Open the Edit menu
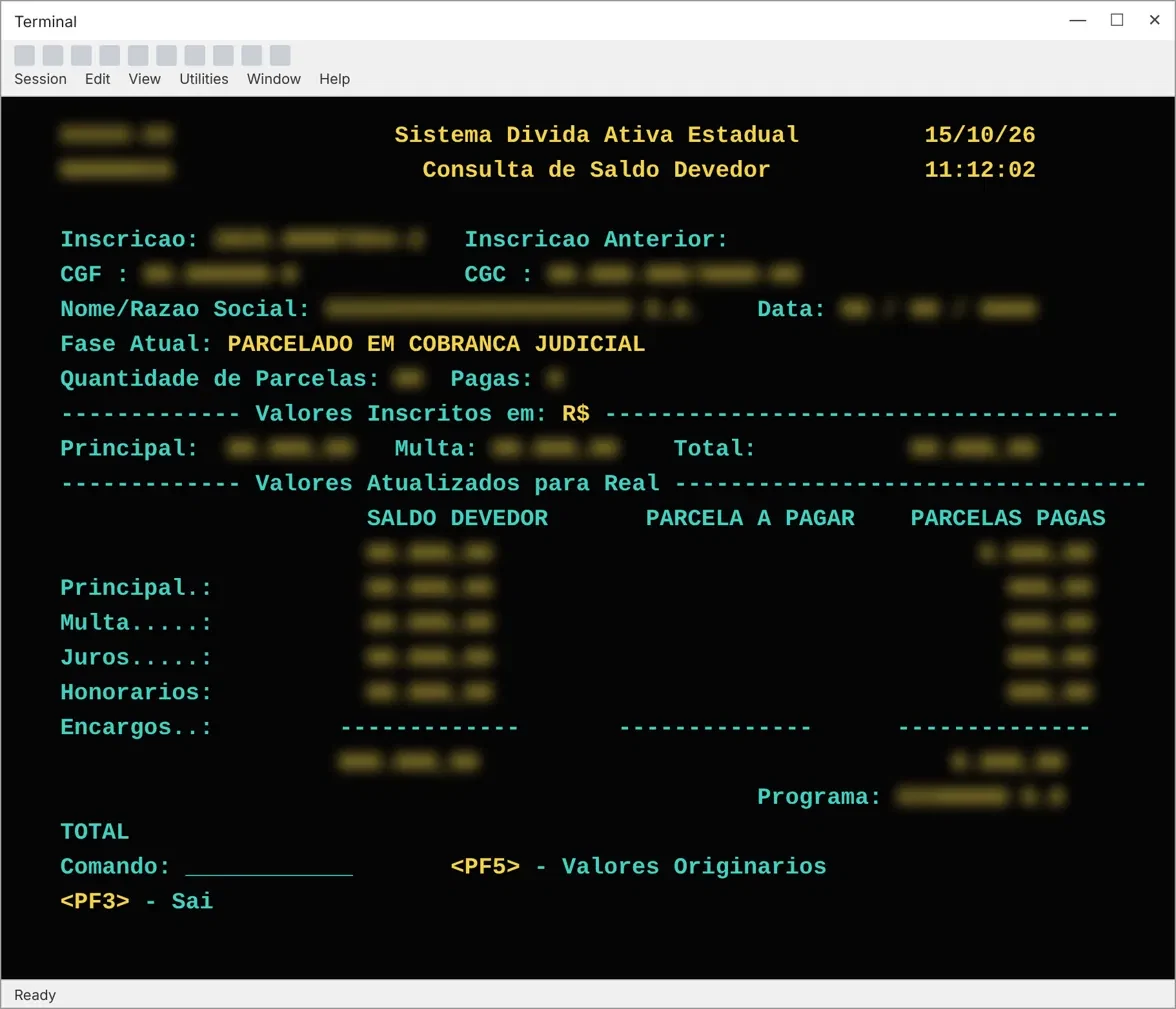Screen dimensions: 1176x1009 pyautogui.click(x=98, y=79)
